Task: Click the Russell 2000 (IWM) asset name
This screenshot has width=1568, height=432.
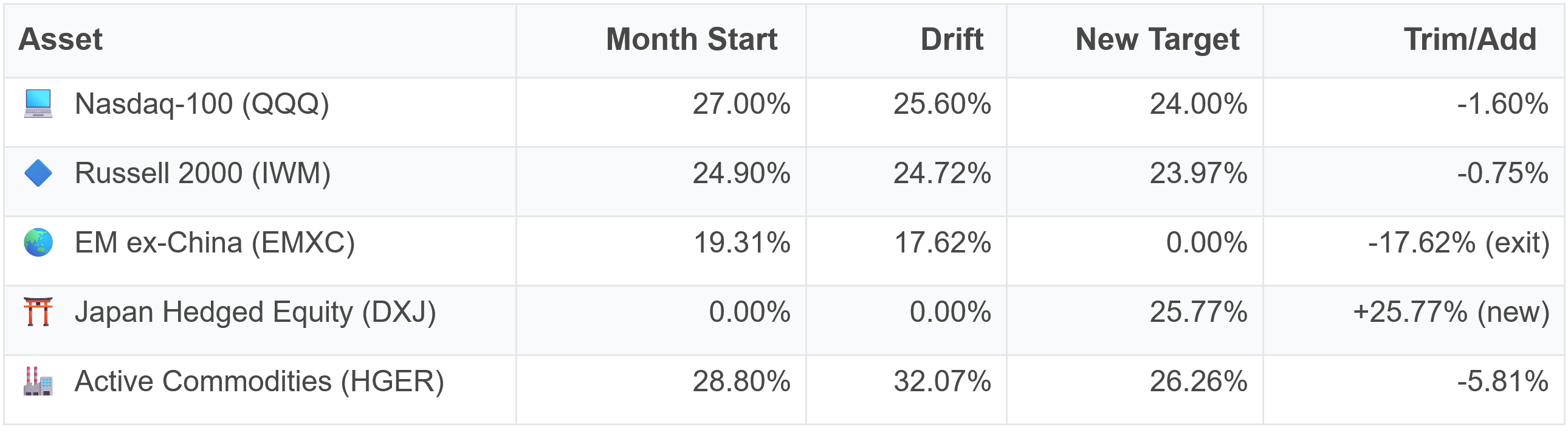Action: [x=203, y=173]
